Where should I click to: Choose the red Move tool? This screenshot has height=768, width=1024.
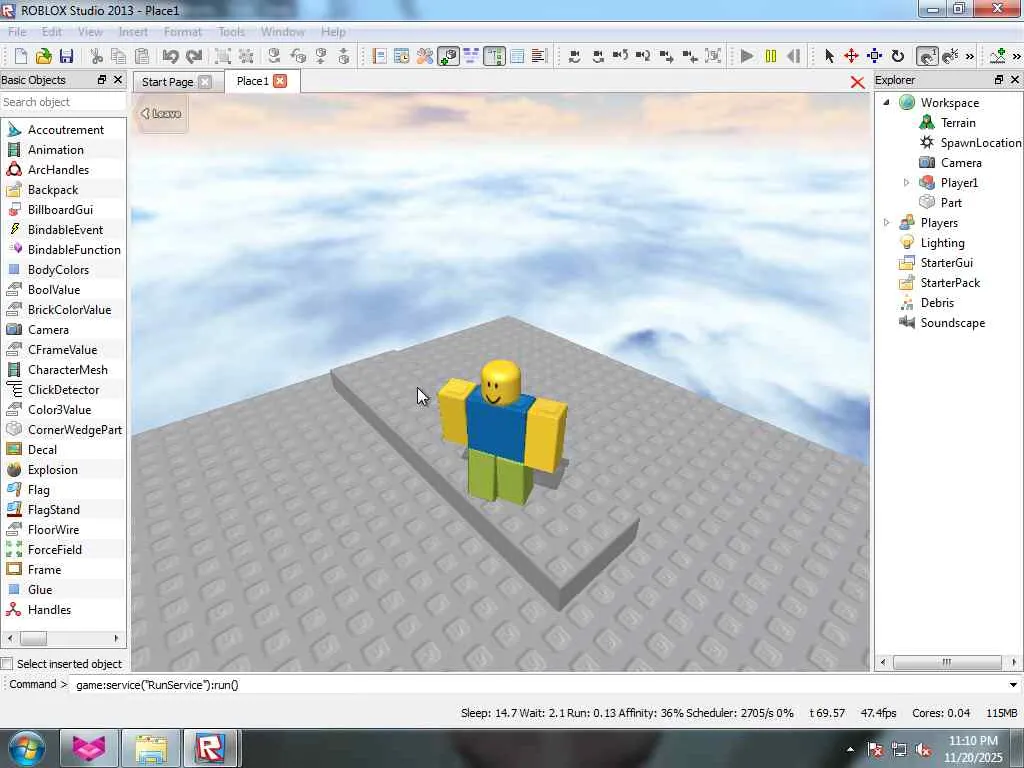coord(851,56)
